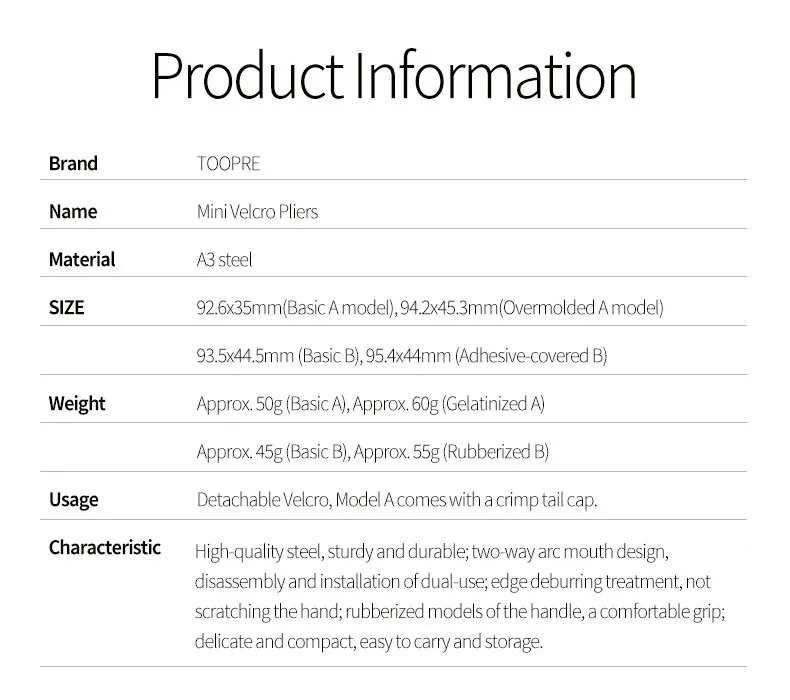790x700 pixels.
Task: Select the SIZE label
Action: [x=67, y=307]
